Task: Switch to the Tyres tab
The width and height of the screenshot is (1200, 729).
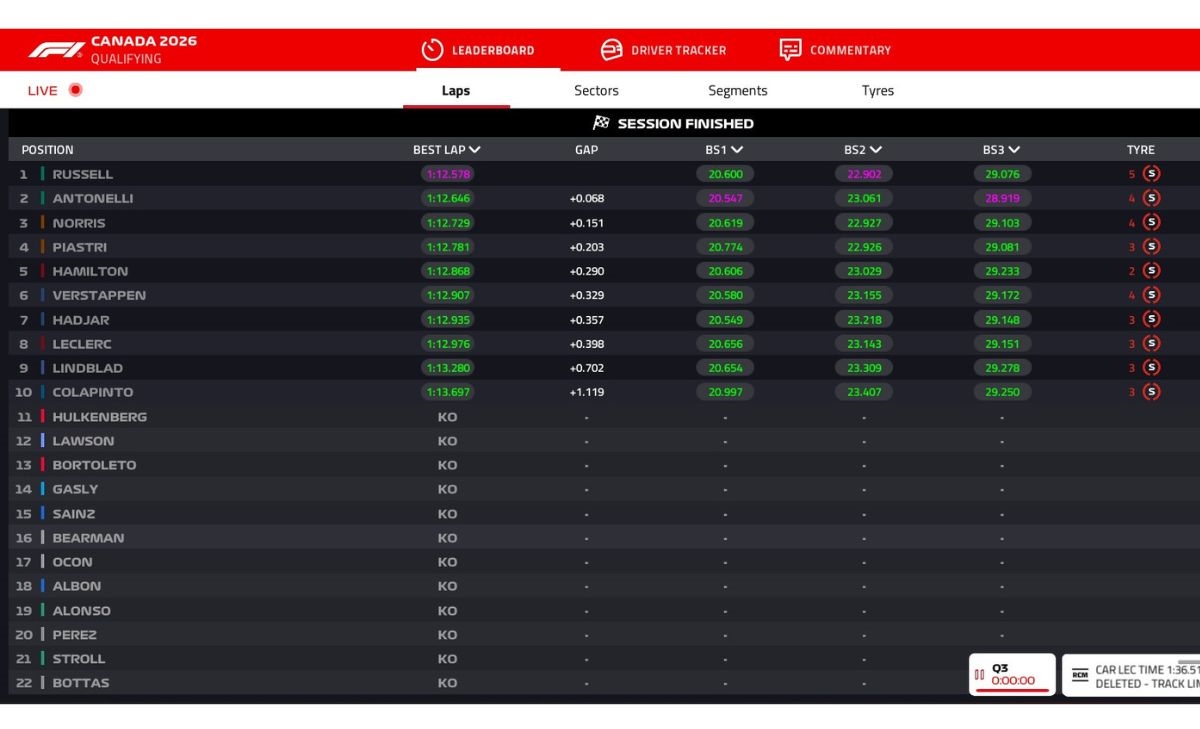Action: tap(878, 90)
